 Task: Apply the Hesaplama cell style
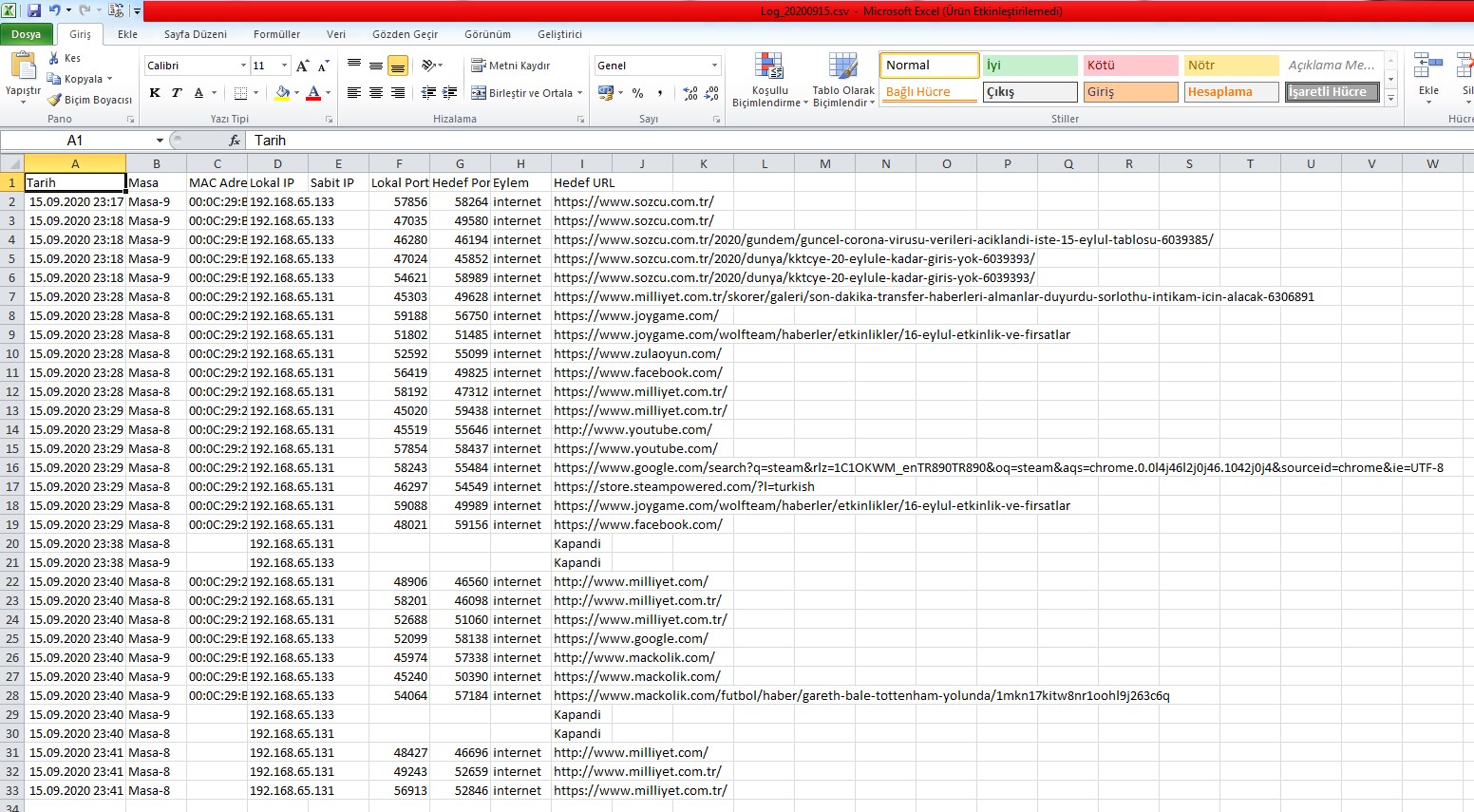coord(1232,92)
